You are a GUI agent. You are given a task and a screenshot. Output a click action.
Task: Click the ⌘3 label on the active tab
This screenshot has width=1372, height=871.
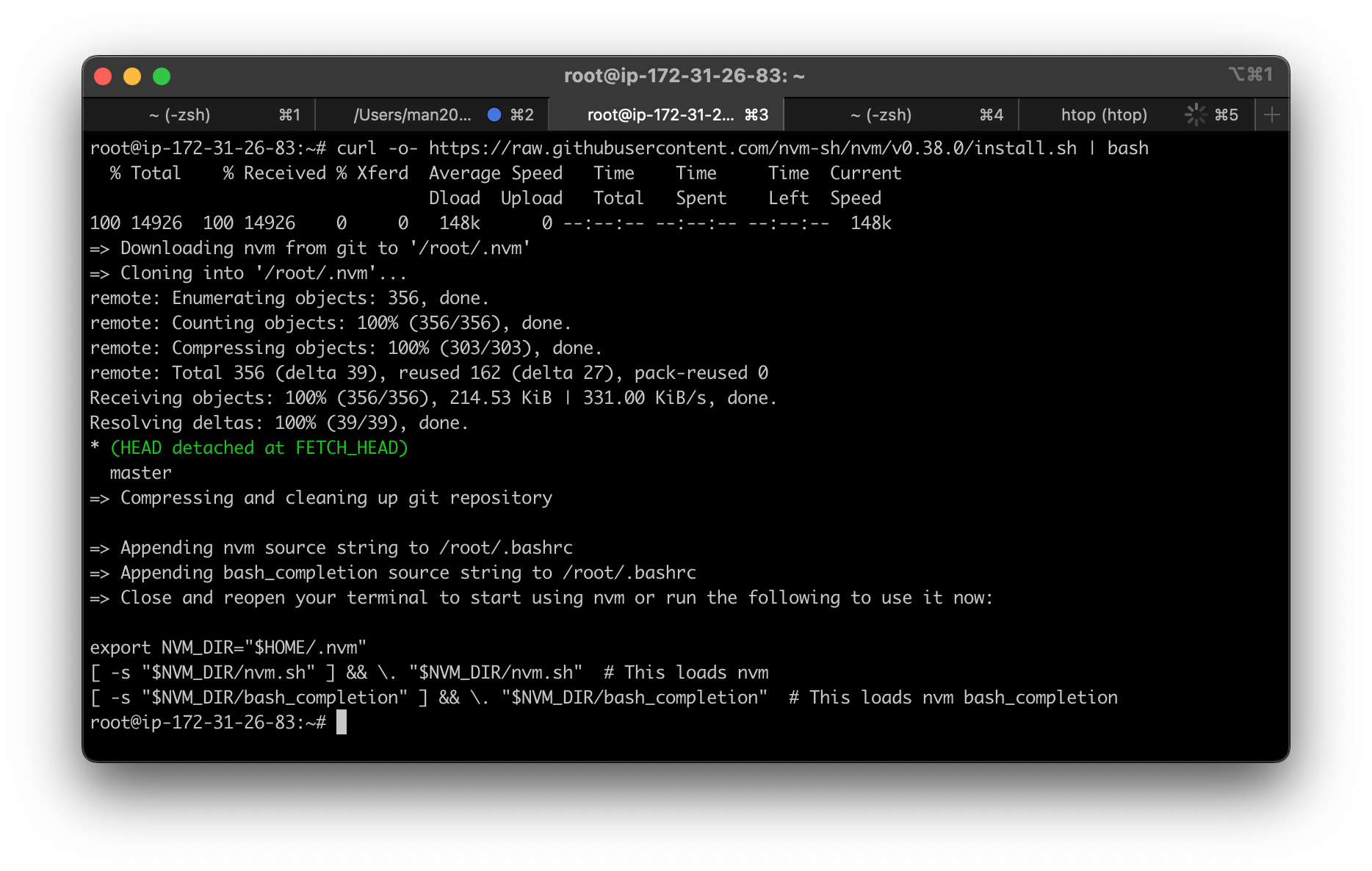tap(756, 115)
